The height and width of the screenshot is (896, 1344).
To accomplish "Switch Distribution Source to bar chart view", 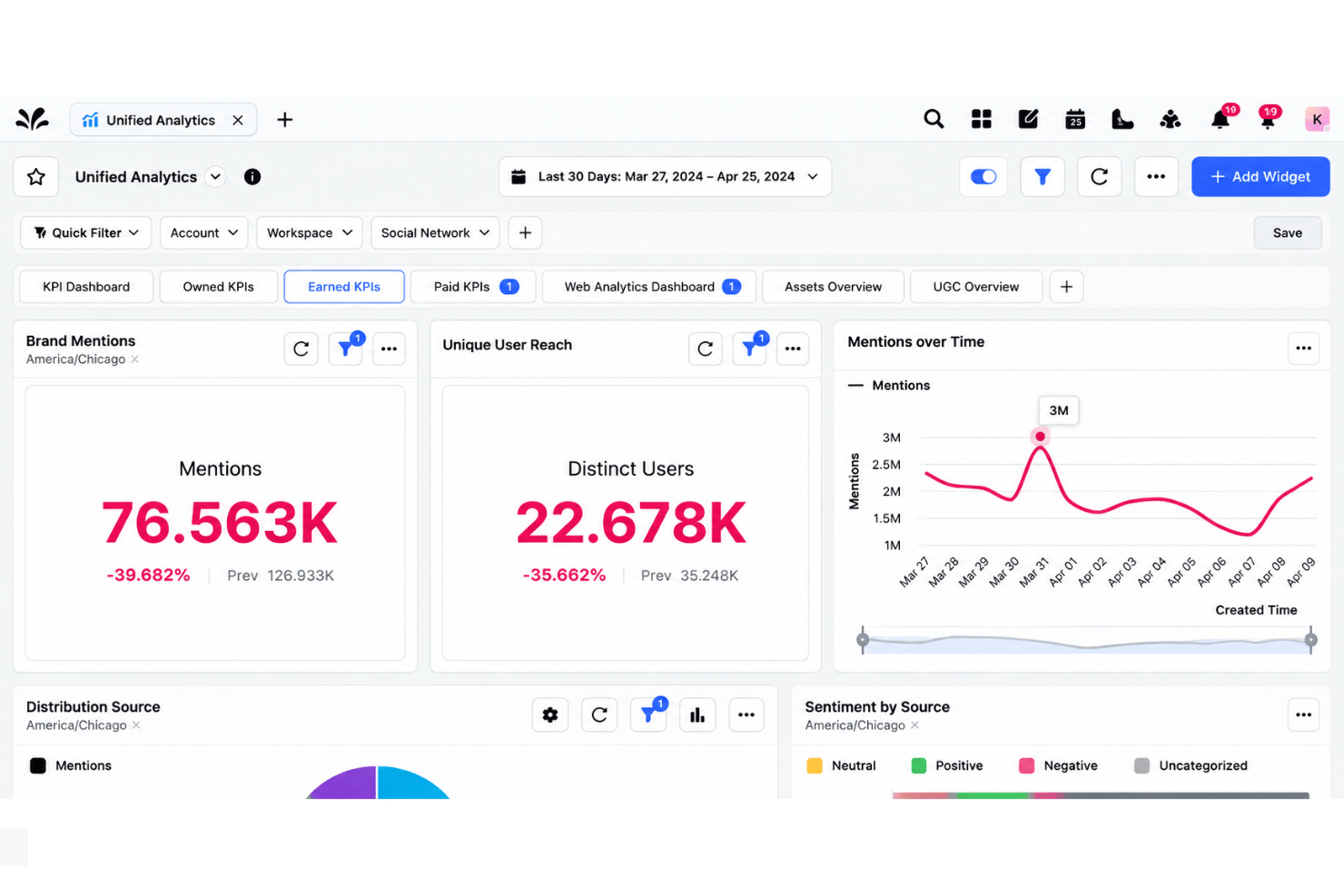I will click(697, 715).
